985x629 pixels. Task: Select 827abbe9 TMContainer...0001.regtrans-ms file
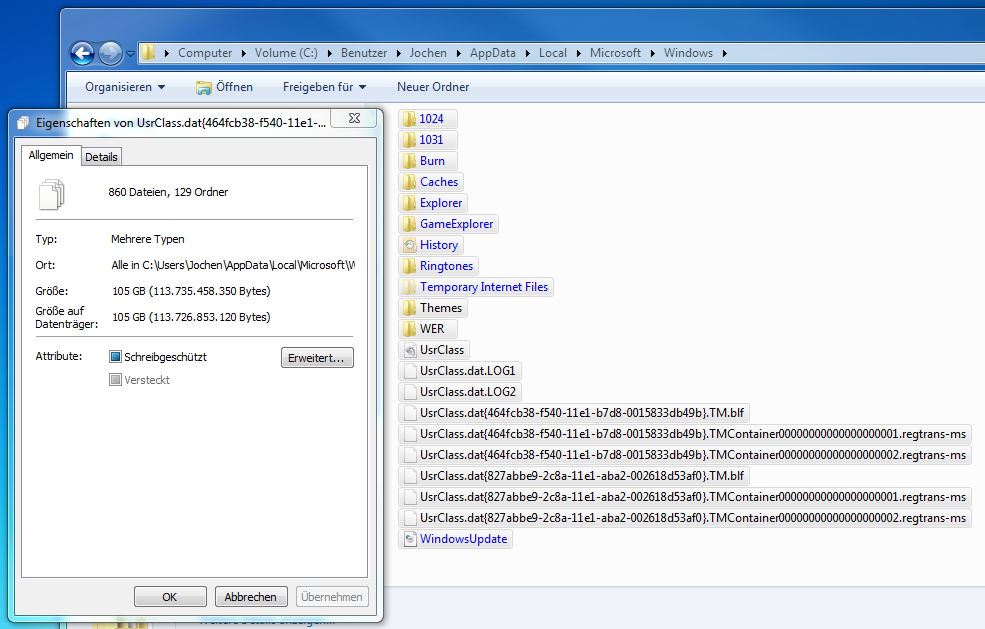pyautogui.click(x=685, y=497)
